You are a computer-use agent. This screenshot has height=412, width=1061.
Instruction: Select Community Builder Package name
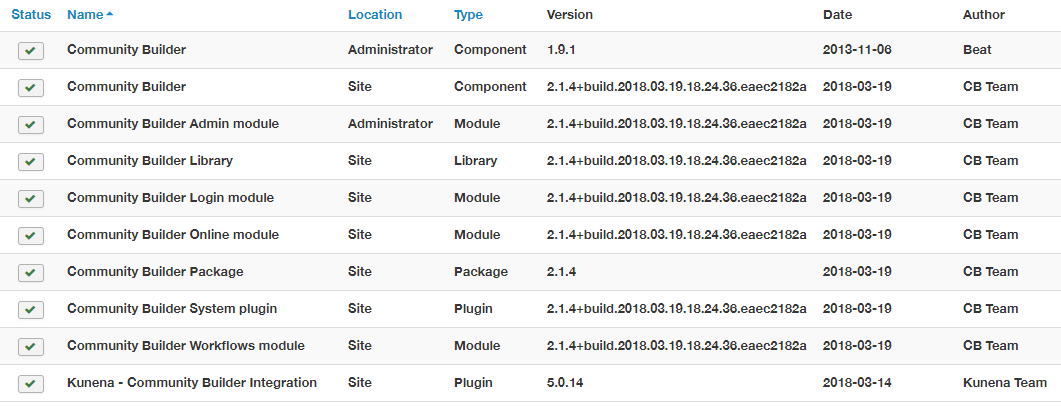156,272
